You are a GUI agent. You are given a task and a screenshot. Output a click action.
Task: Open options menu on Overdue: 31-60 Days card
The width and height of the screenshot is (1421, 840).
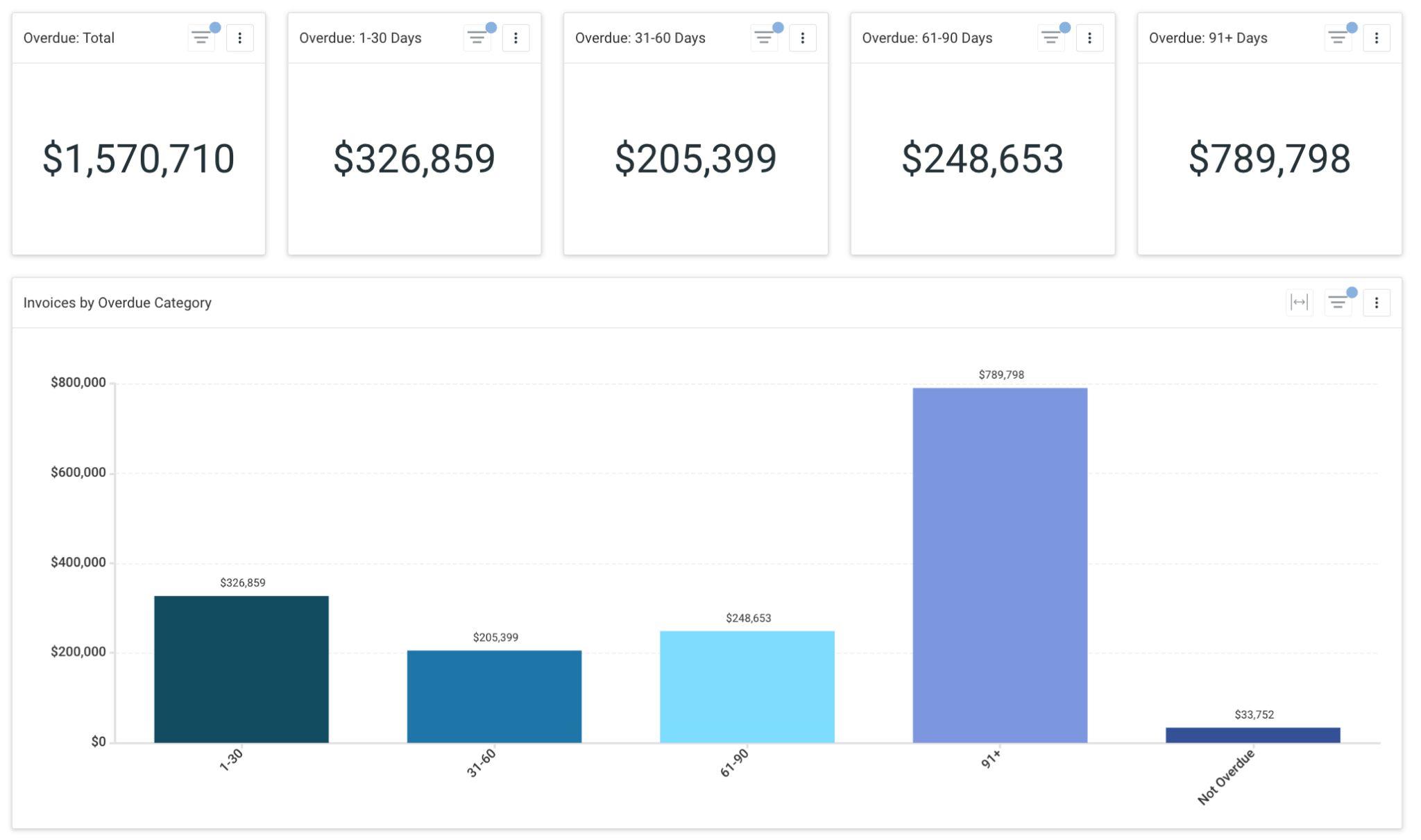[803, 38]
